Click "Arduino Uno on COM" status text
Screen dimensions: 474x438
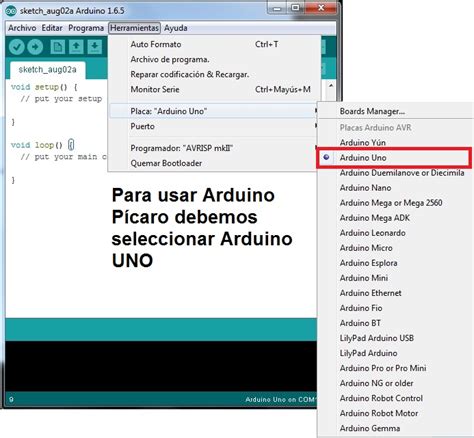(x=281, y=399)
